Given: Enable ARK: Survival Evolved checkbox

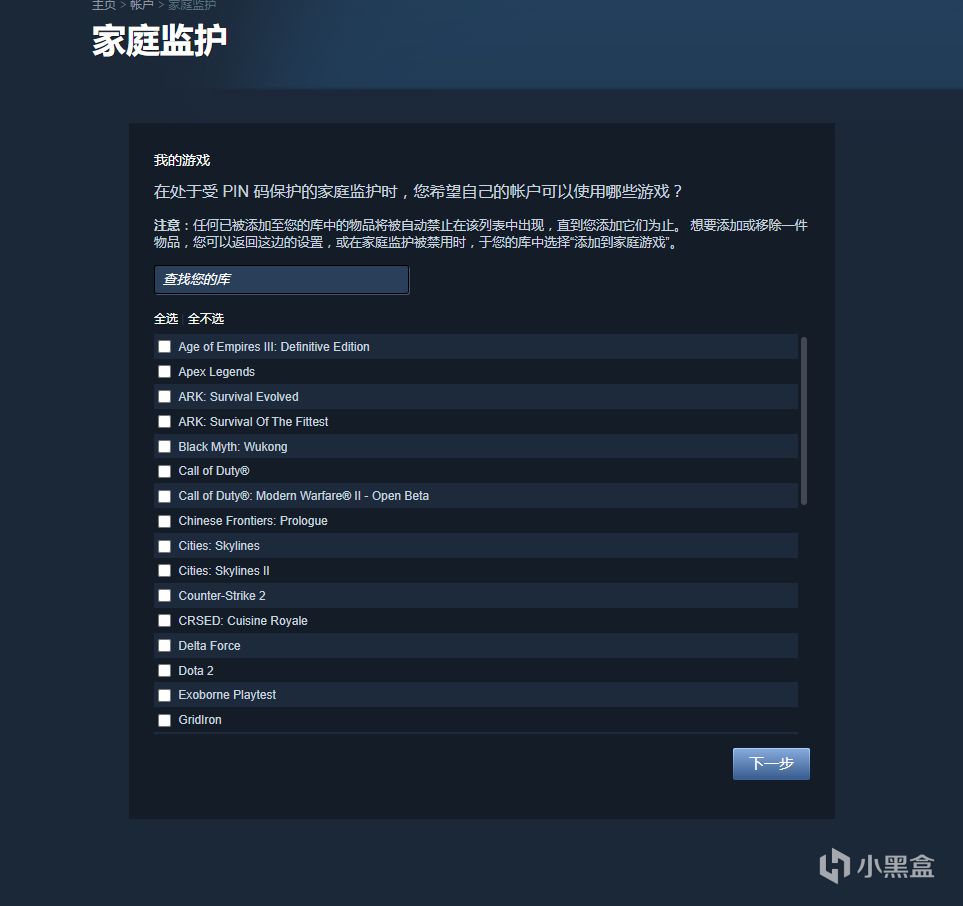Looking at the screenshot, I should pyautogui.click(x=164, y=397).
